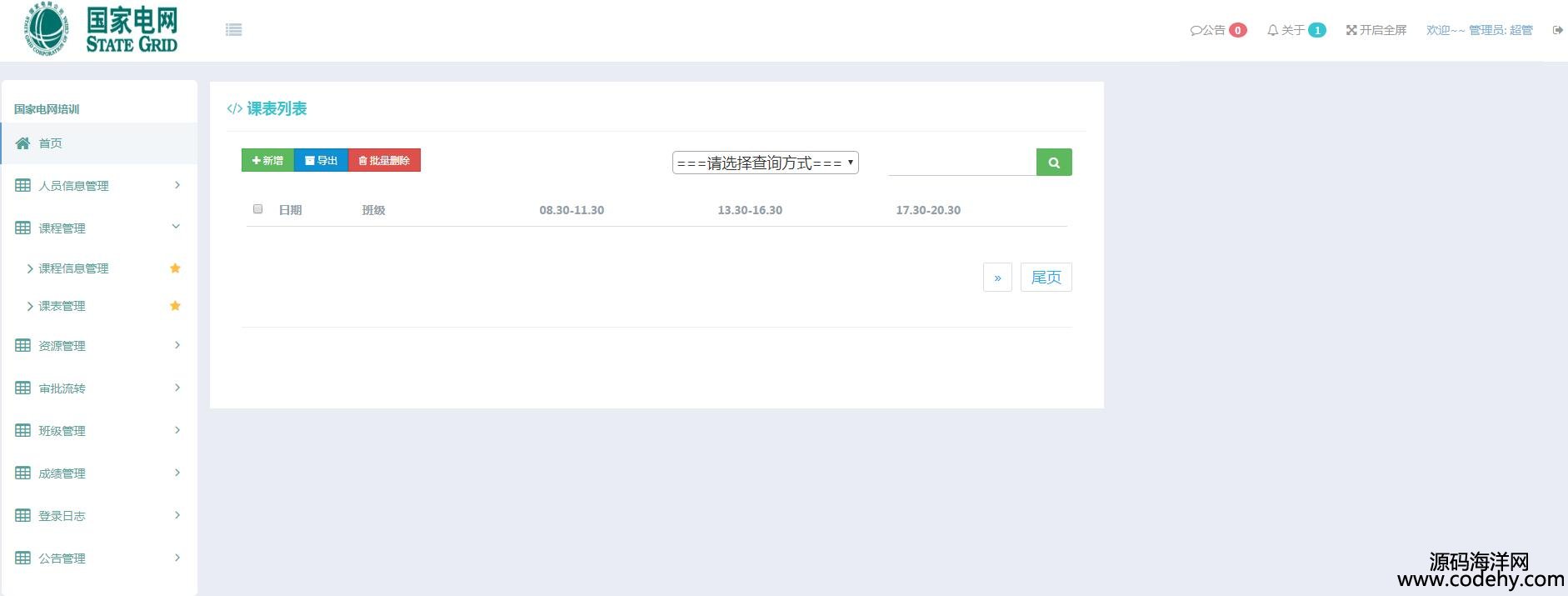The width and height of the screenshot is (1568, 596).
Task: Click the 13.30-16.30 column header
Action: (750, 210)
